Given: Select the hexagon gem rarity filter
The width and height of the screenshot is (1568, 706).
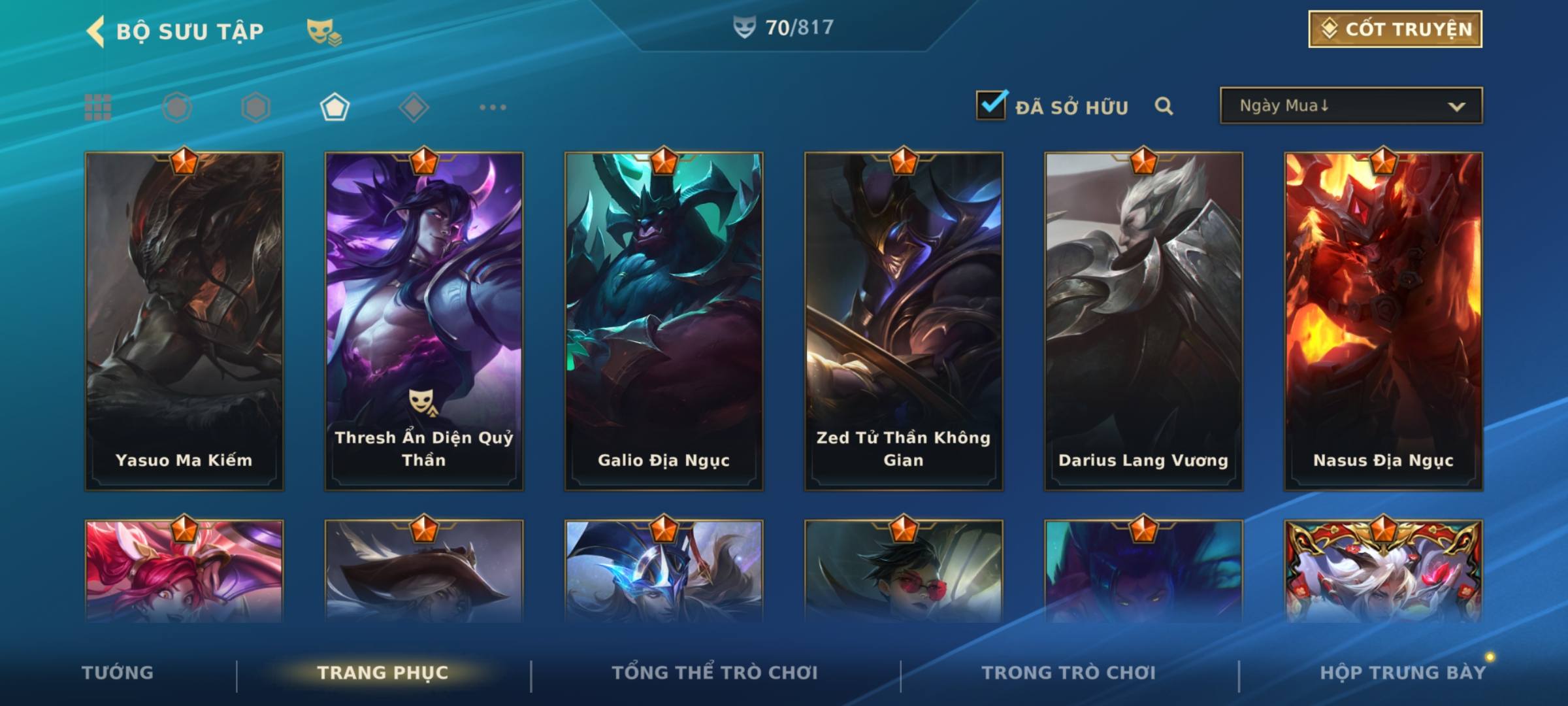Looking at the screenshot, I should (x=255, y=107).
